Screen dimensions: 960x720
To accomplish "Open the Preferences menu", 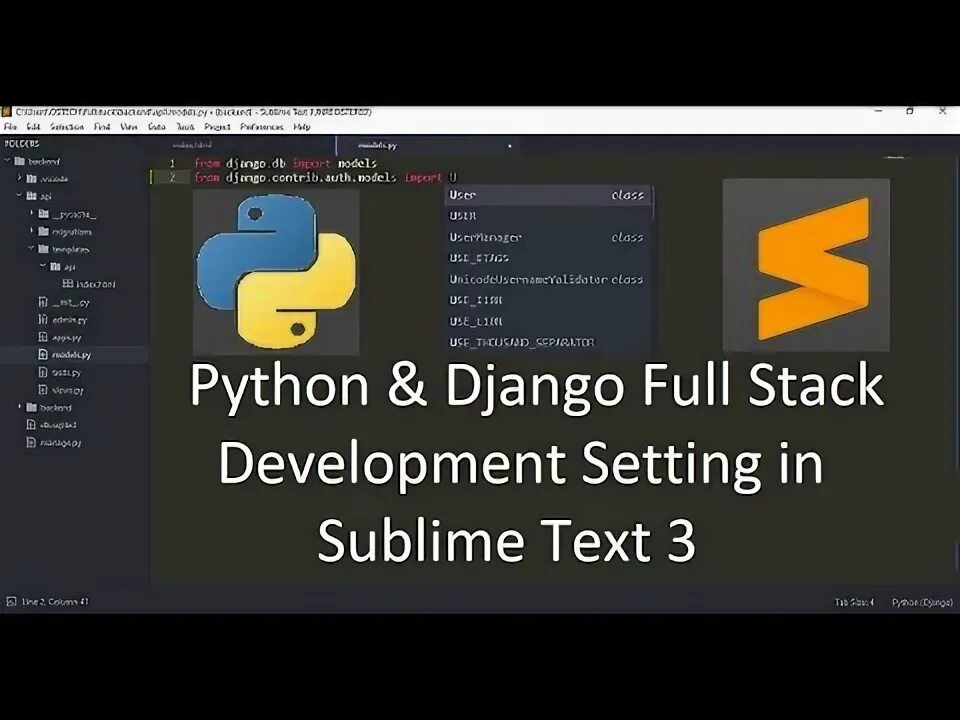I will click(x=262, y=127).
